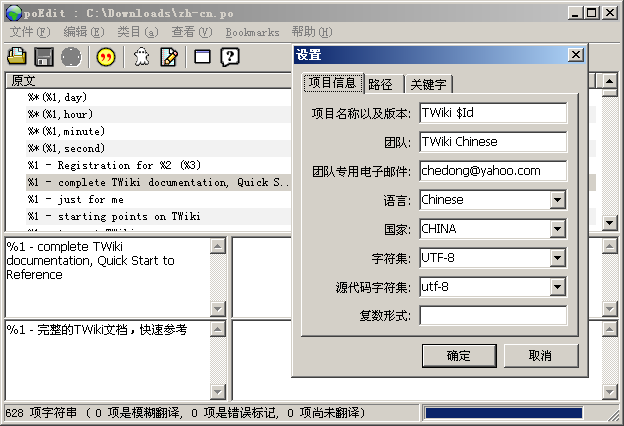Click the string list scrollbar up arrow

609,81
